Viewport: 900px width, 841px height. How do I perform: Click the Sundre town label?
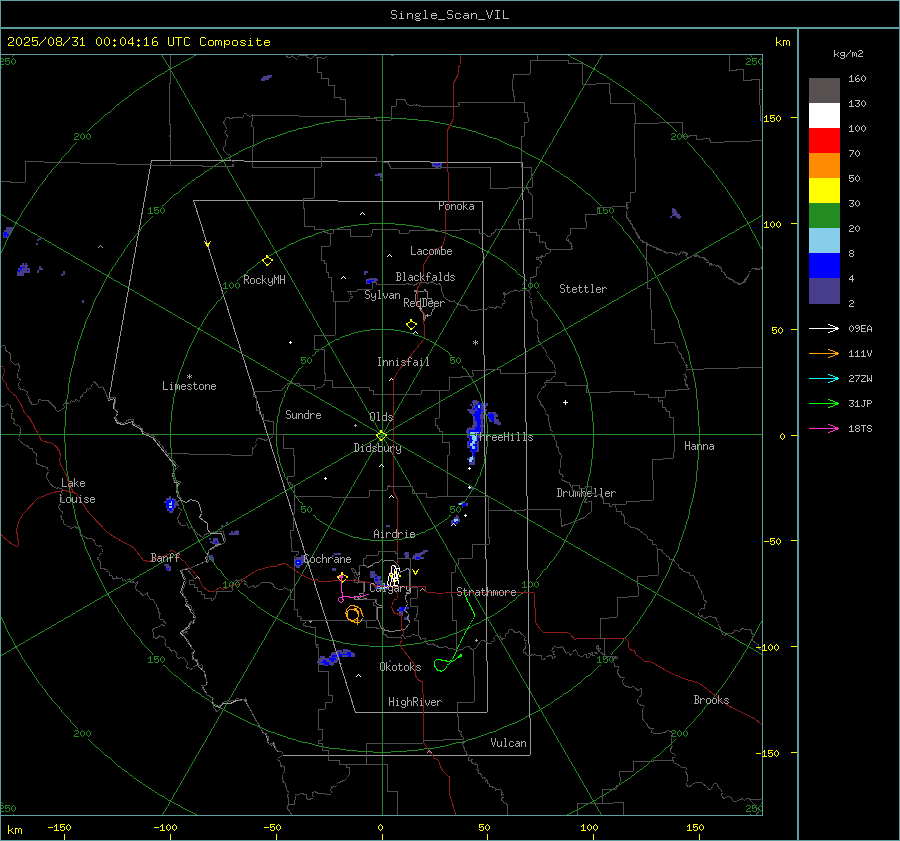point(303,415)
